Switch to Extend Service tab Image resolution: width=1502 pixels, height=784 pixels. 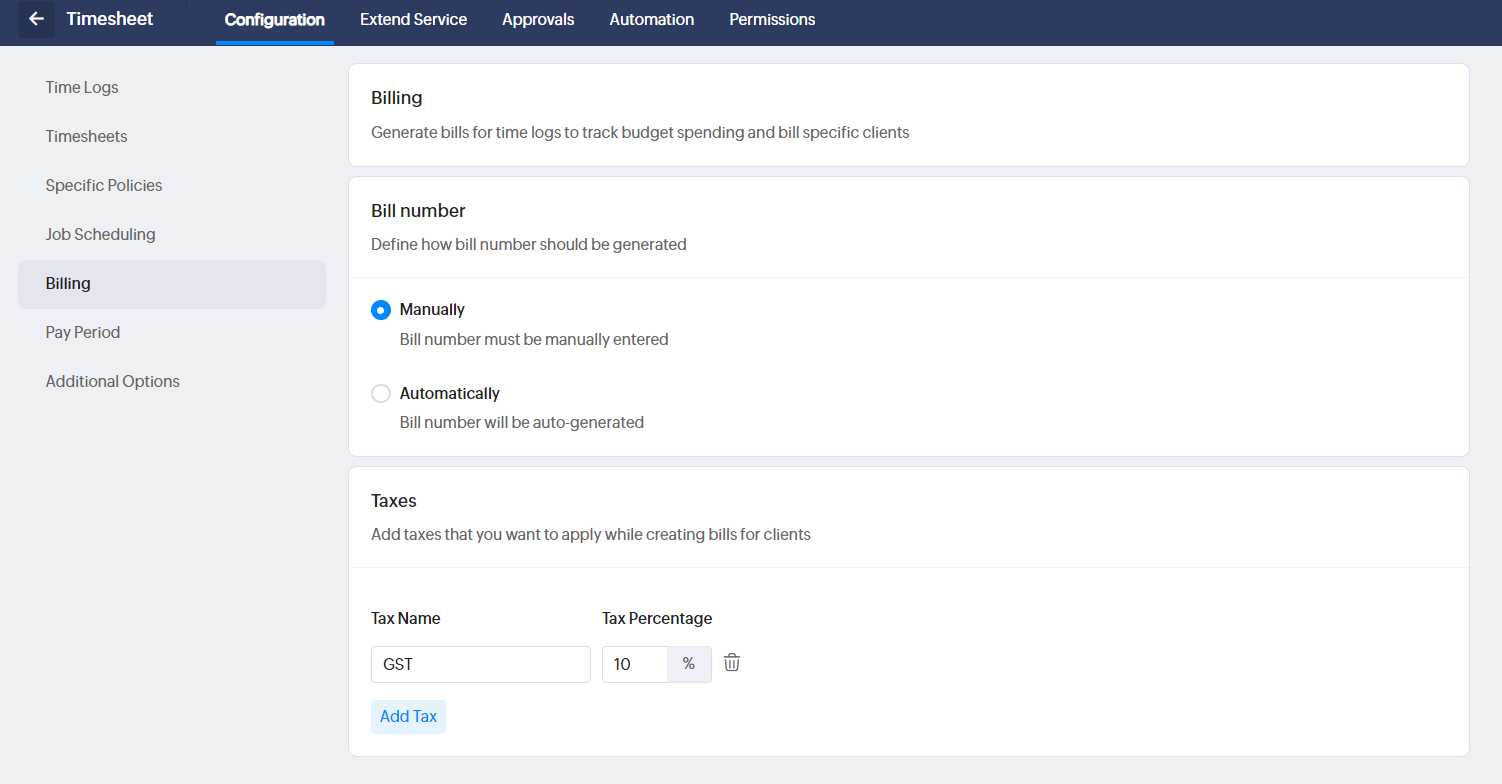tap(413, 20)
